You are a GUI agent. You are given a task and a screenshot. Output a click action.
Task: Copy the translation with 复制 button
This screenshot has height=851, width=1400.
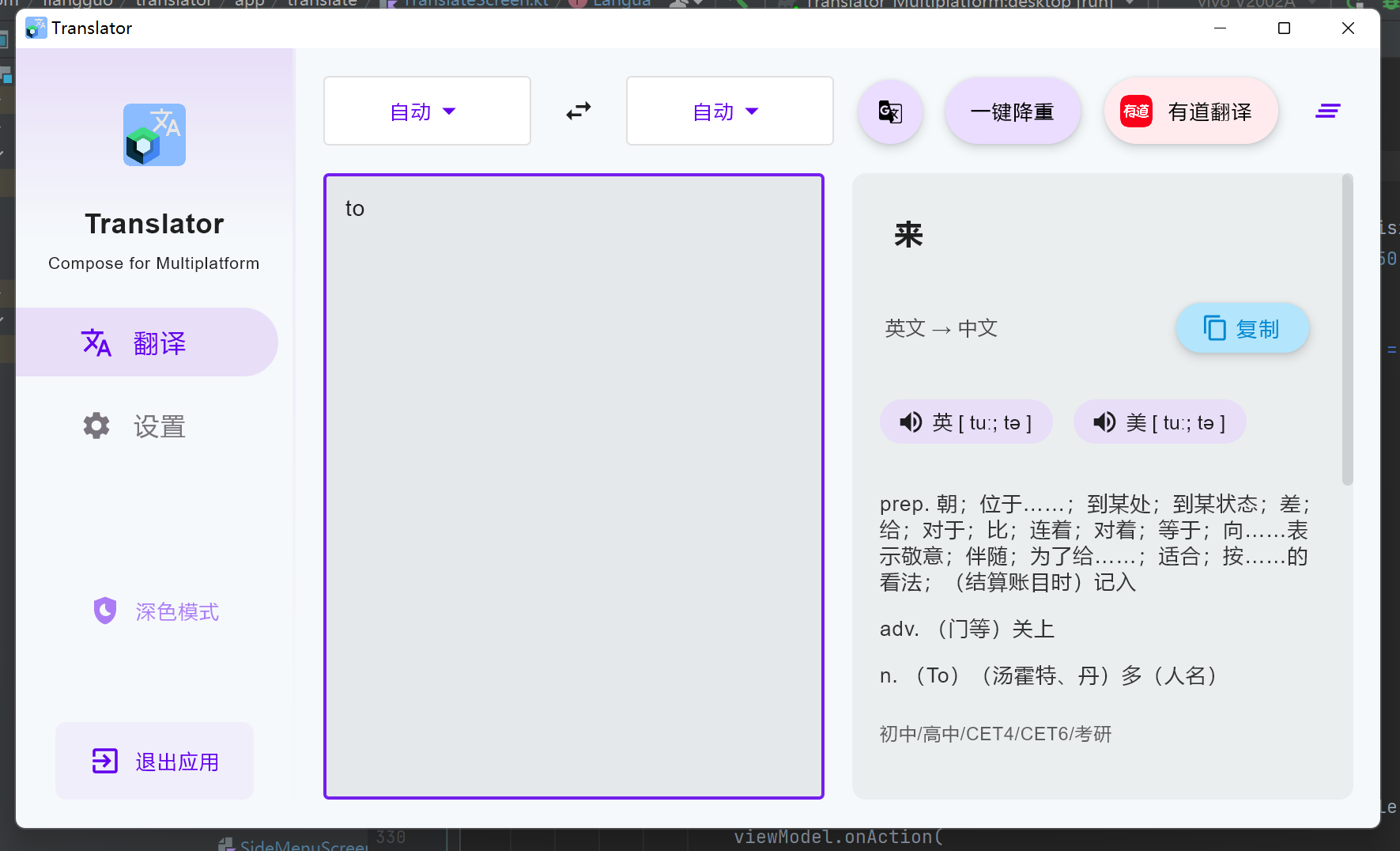click(x=1243, y=327)
